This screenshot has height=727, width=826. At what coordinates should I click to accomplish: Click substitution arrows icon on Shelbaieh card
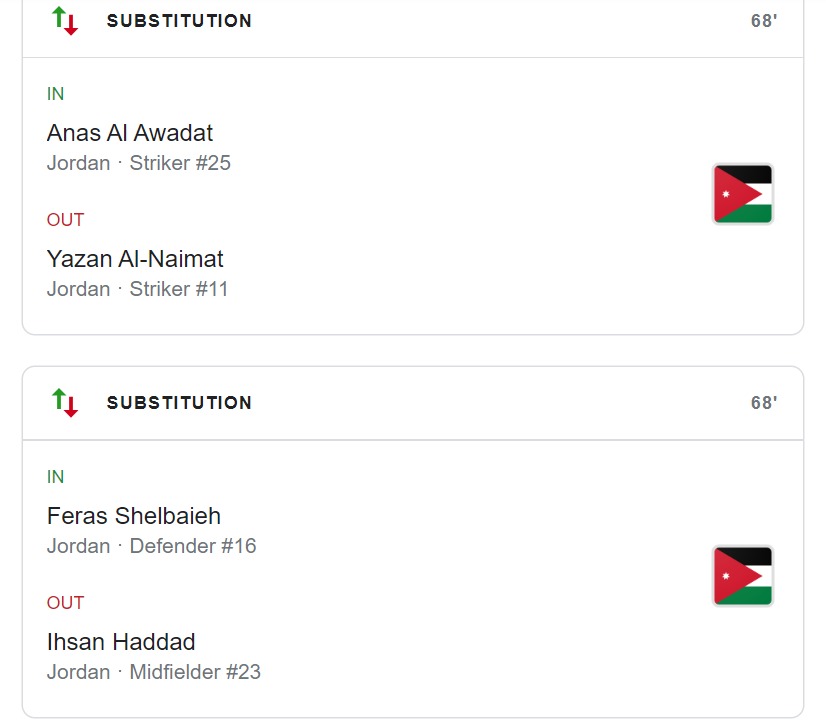coord(65,403)
